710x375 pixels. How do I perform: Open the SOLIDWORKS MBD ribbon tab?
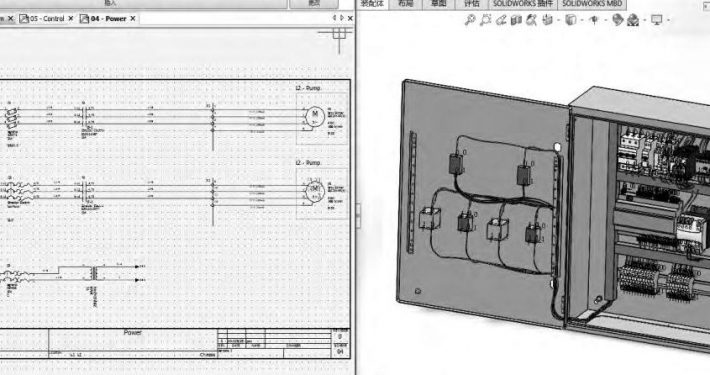coord(592,4)
